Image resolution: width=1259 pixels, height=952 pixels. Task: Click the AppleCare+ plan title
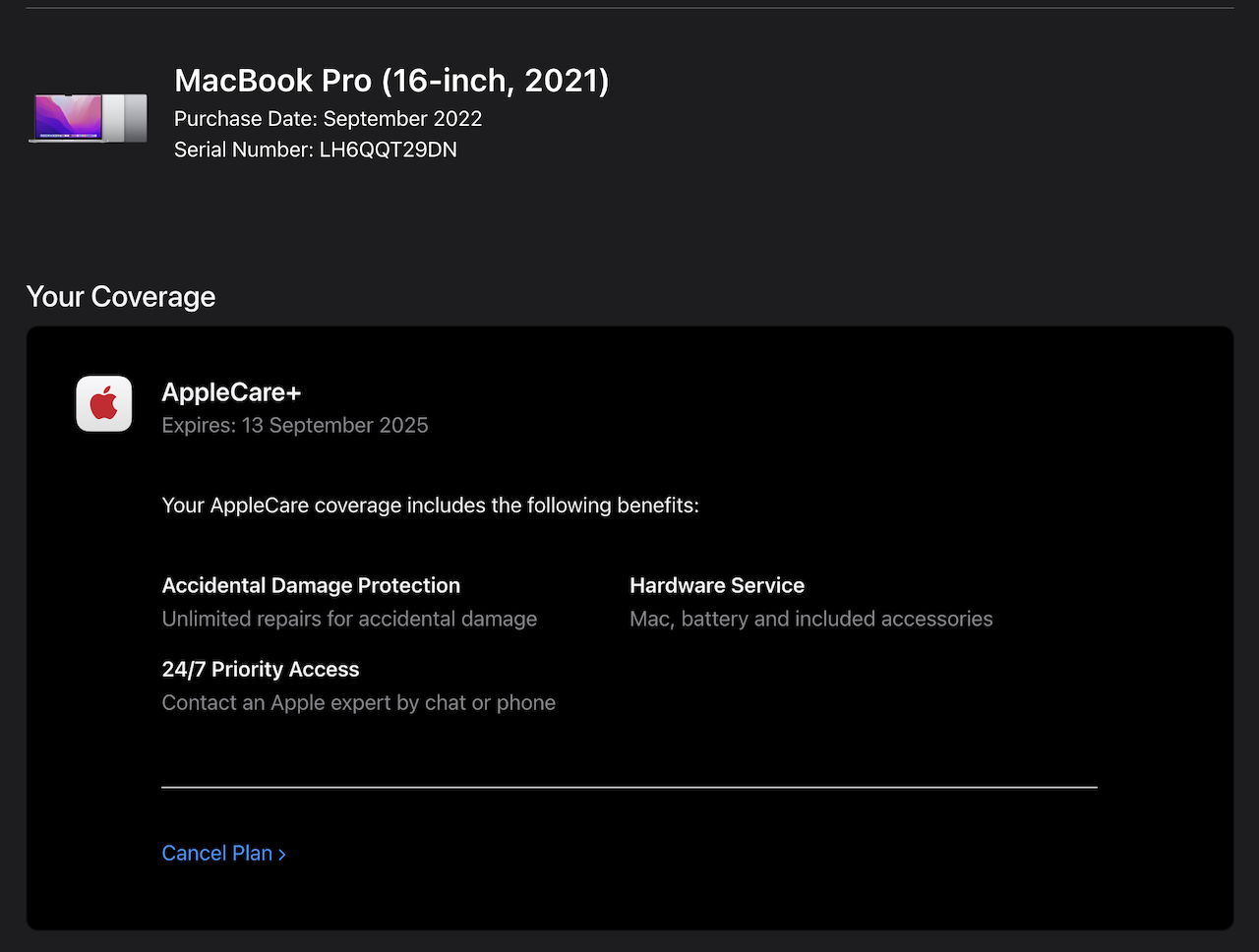coord(231,391)
